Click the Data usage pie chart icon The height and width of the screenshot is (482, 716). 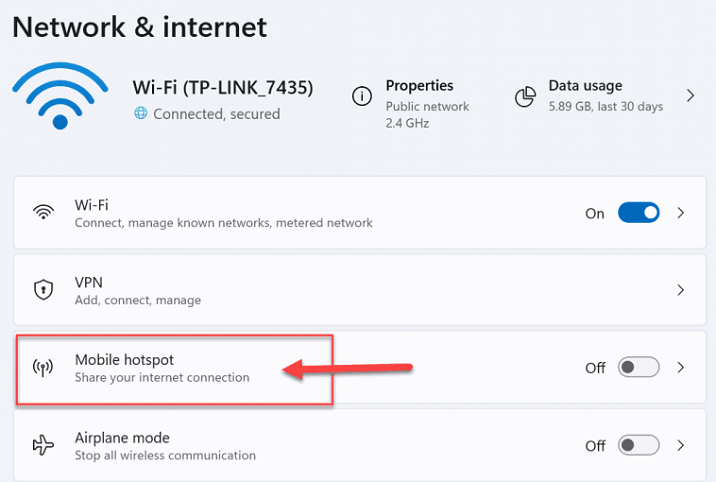(x=525, y=96)
